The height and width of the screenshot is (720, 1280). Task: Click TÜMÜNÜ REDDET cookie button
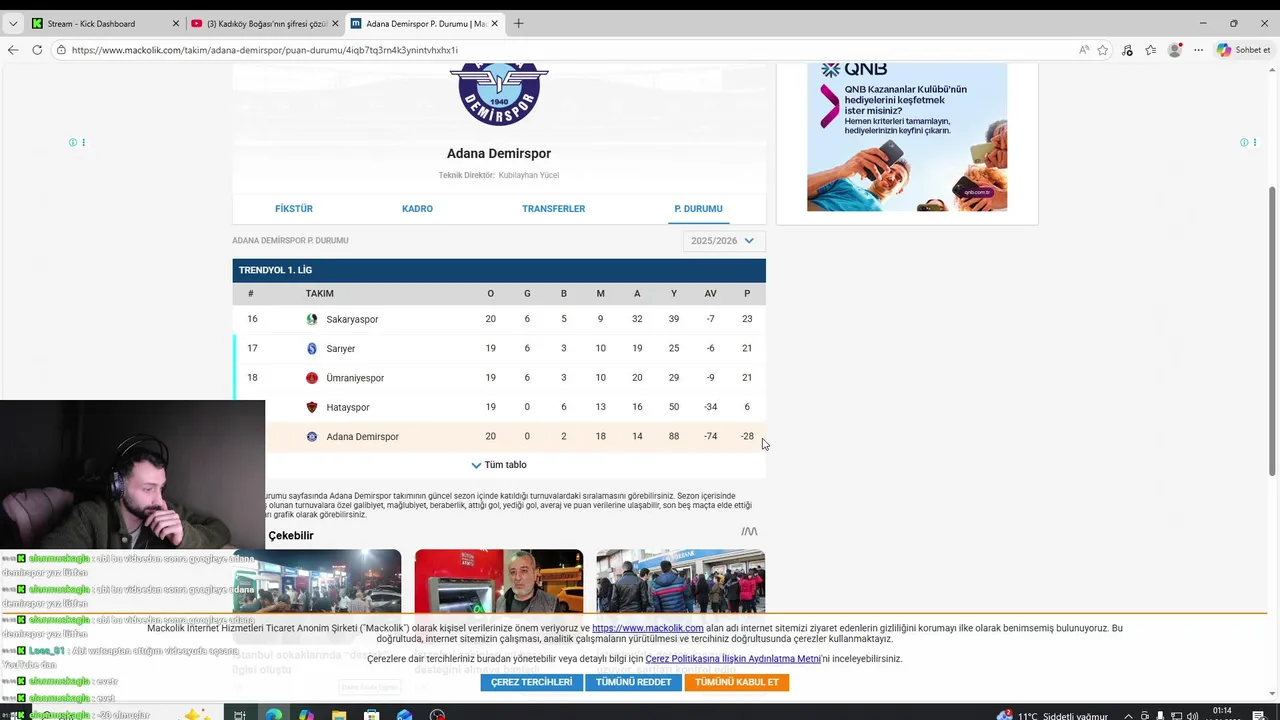coord(633,682)
